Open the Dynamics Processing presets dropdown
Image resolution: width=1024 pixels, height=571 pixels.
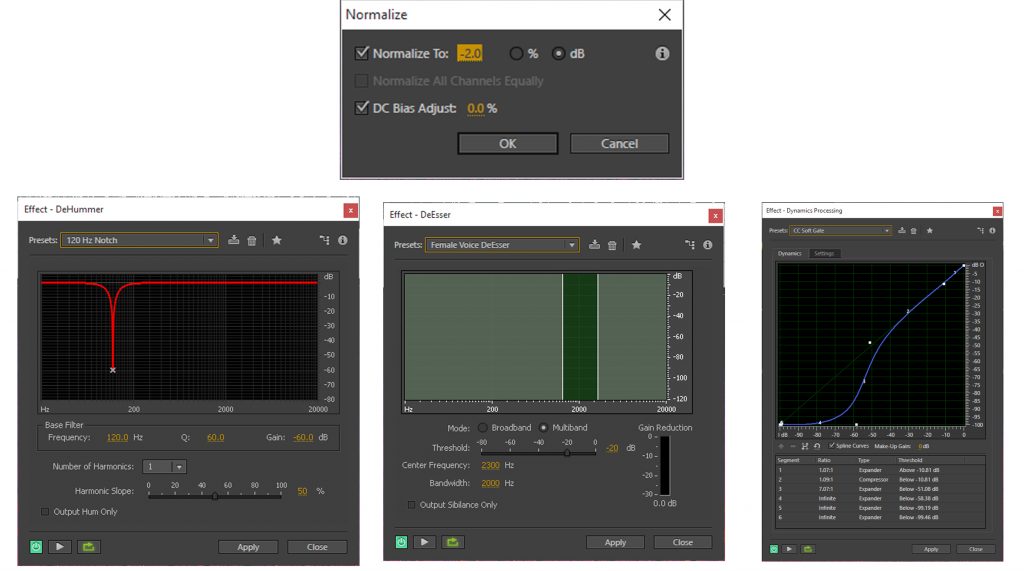coord(886,230)
